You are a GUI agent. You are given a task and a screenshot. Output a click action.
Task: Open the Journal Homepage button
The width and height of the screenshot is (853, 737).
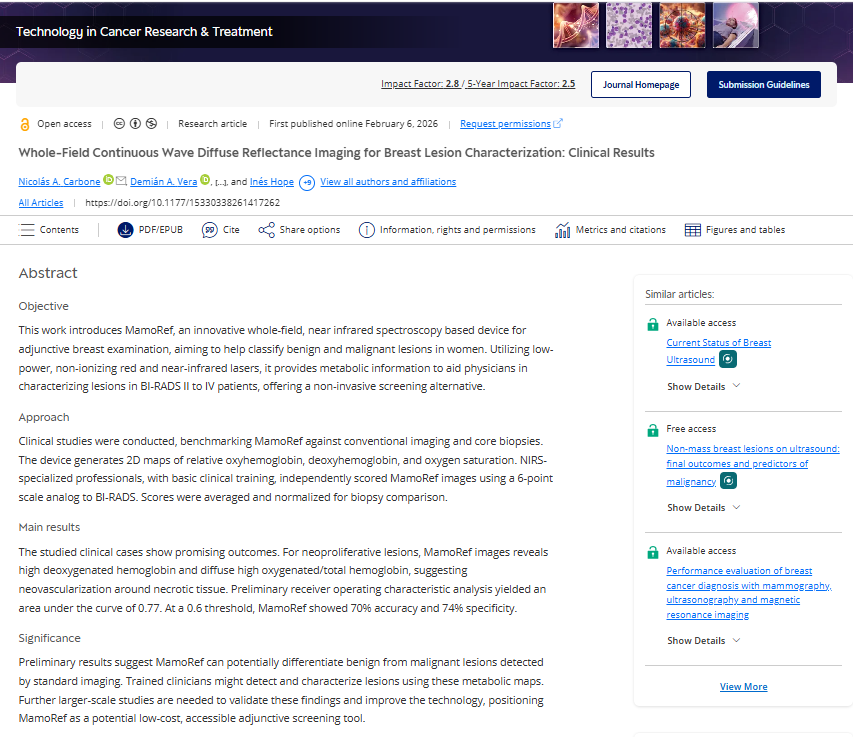point(640,84)
